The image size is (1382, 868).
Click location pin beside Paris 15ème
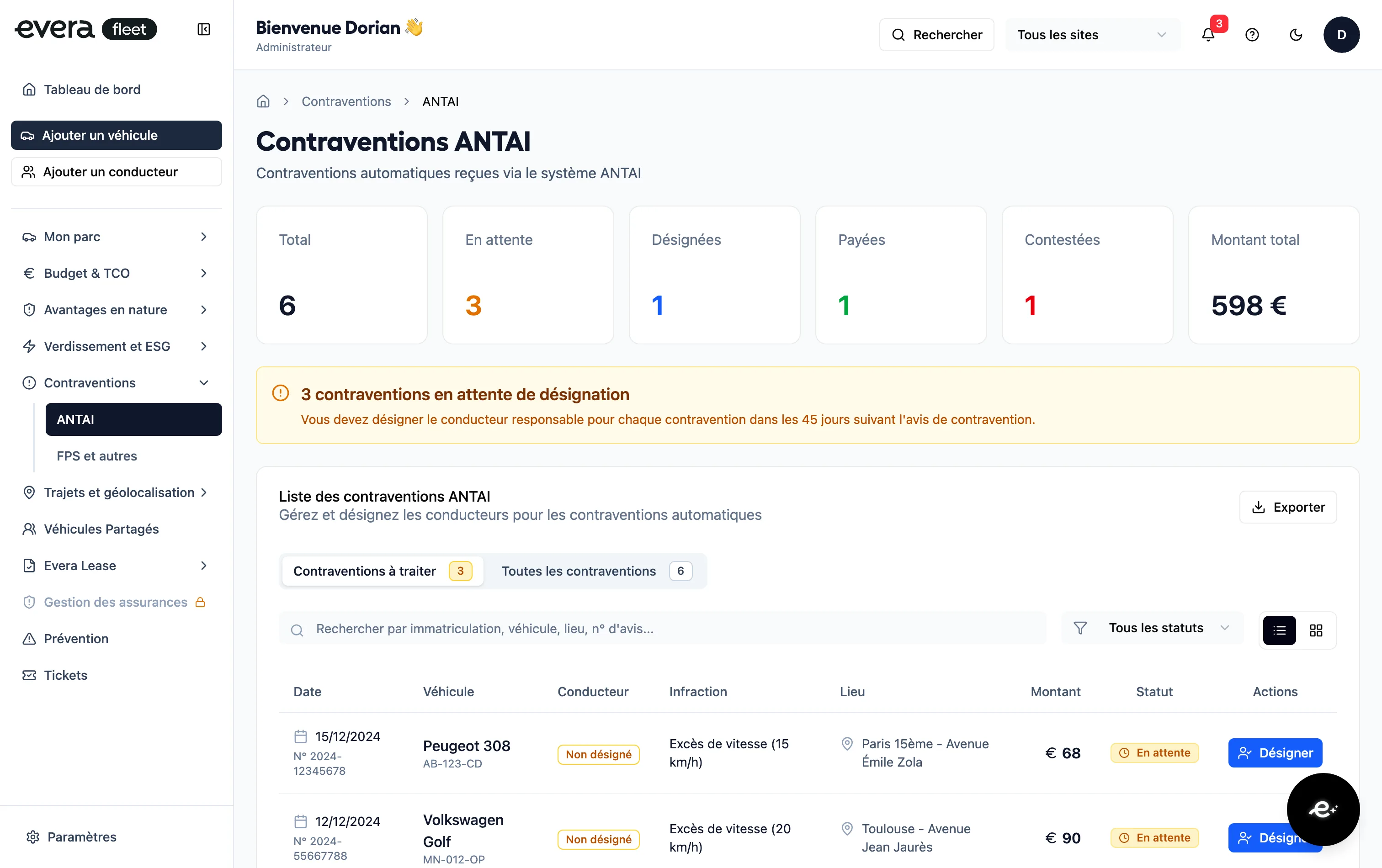click(847, 743)
